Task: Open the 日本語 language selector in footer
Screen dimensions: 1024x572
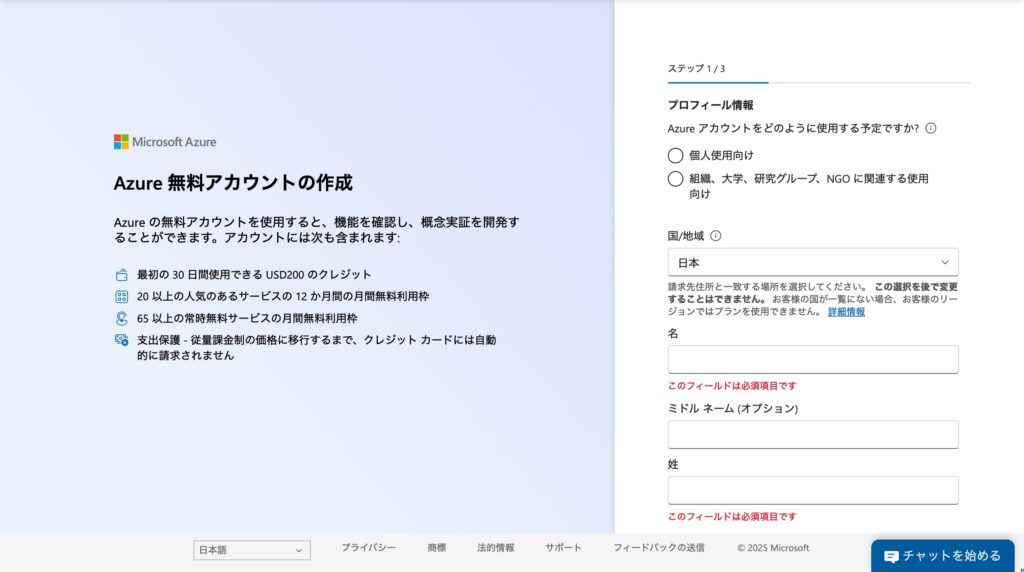Action: click(x=251, y=550)
